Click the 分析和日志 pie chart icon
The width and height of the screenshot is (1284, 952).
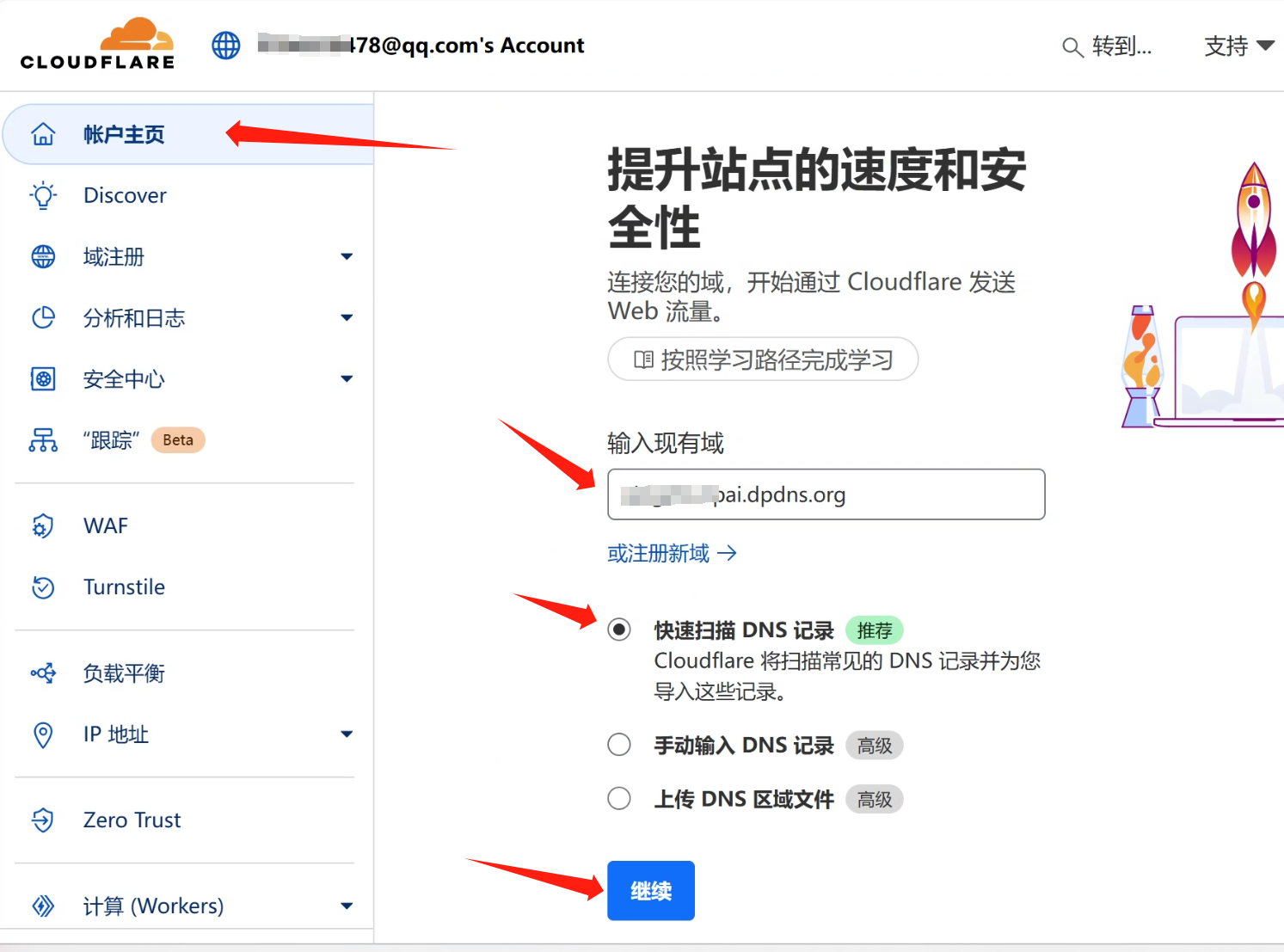click(43, 317)
